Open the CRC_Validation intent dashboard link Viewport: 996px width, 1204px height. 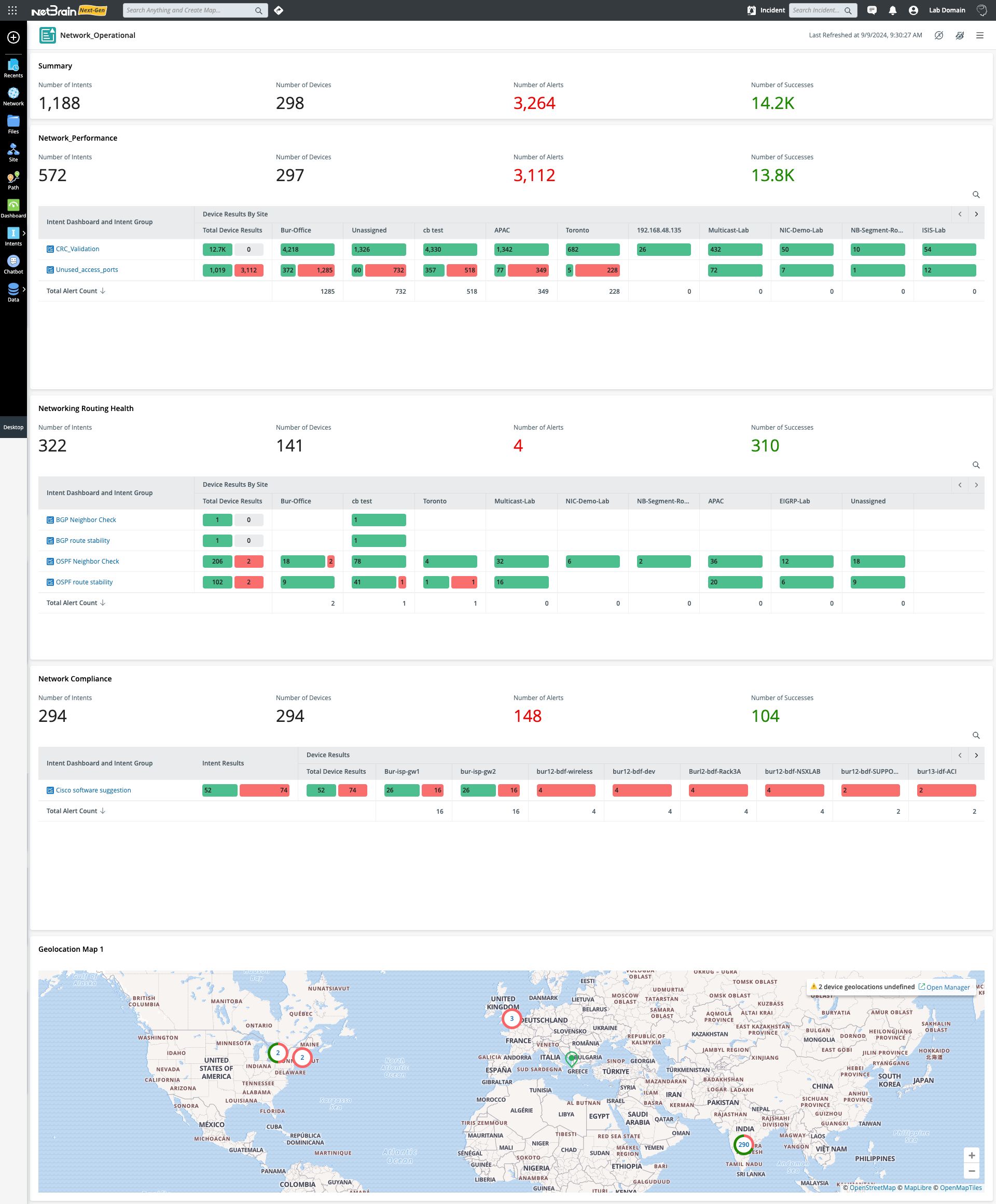coord(77,249)
